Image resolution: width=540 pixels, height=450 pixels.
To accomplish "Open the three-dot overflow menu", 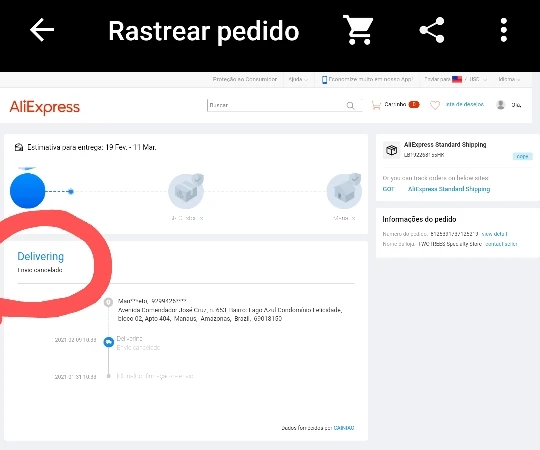I will tap(503, 30).
